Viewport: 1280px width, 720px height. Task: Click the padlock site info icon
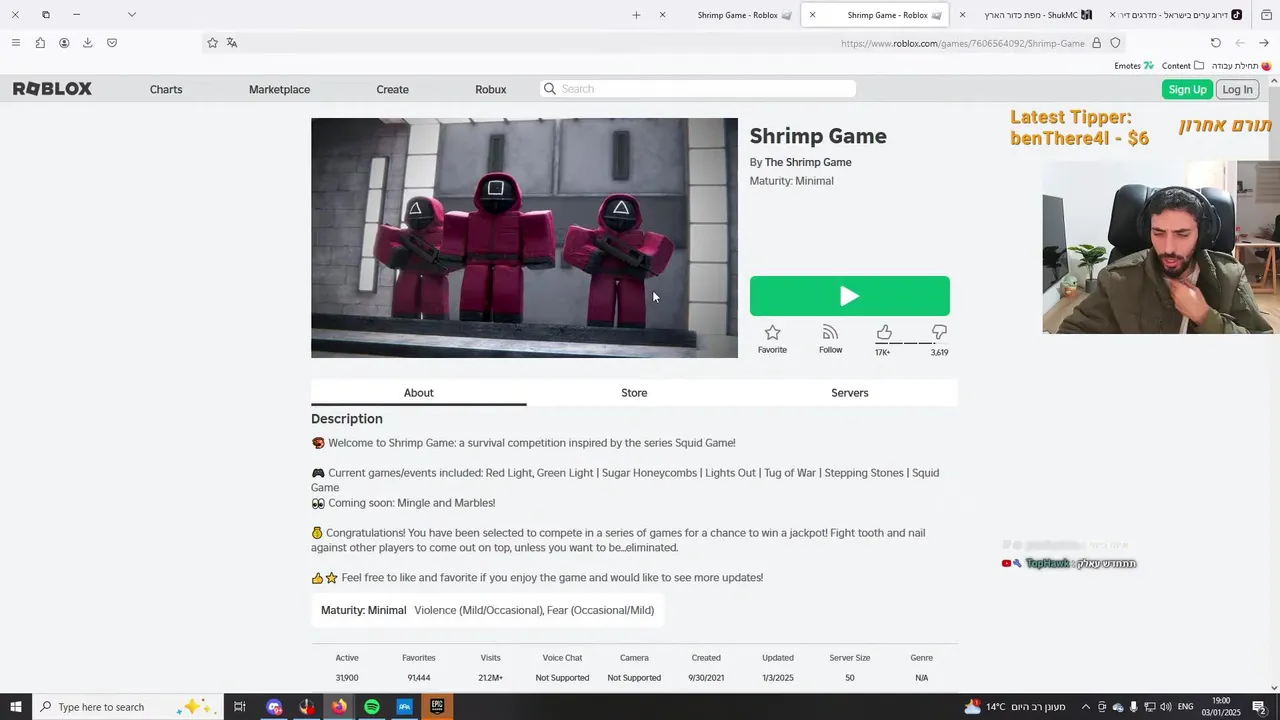click(x=1096, y=43)
